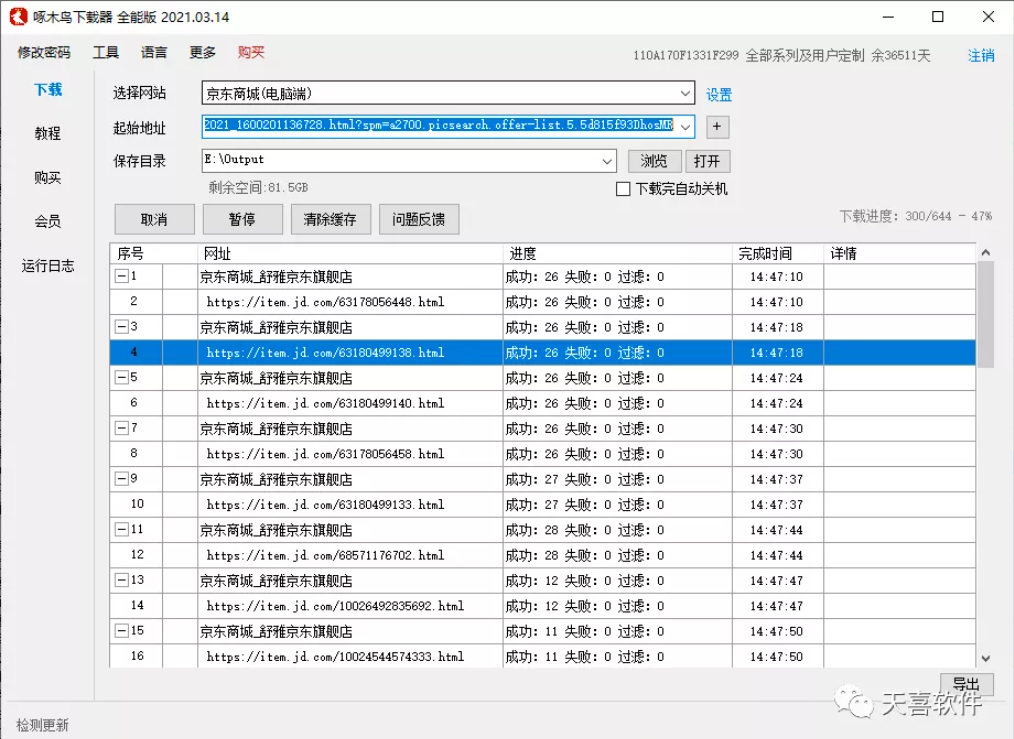Click the 下载进度 300/644 progress text

tap(916, 216)
